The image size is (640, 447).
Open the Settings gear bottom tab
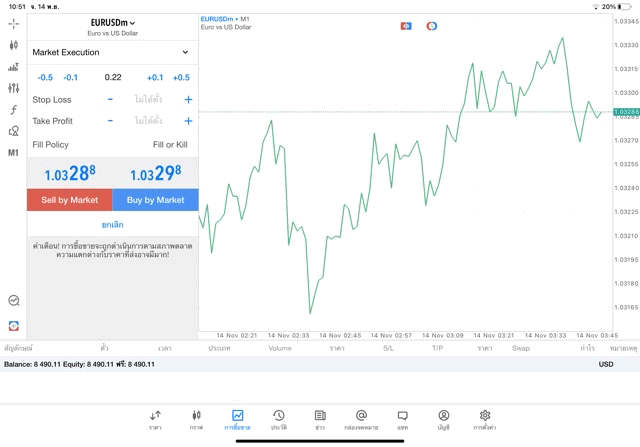[x=484, y=420]
